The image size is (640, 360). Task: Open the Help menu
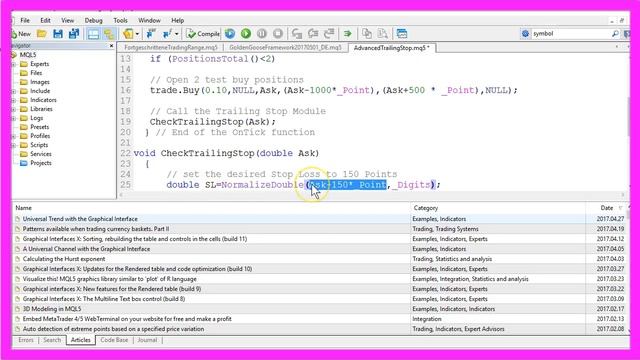coord(178,20)
